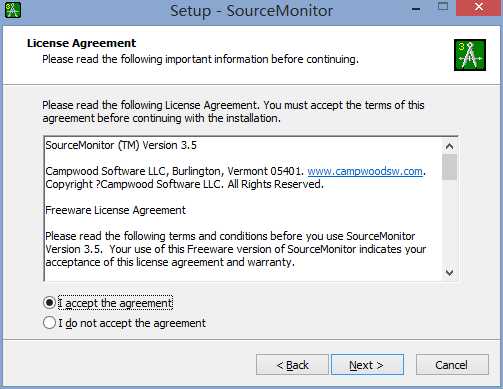Close the Setup window with X
Screen dimensions: 503x389
[x=479, y=8]
